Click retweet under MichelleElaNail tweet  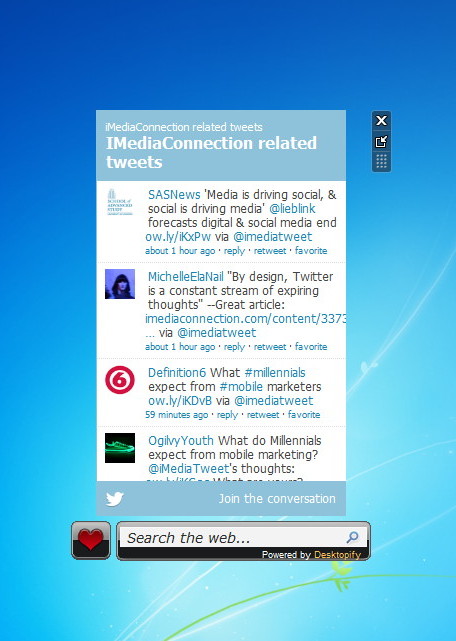tap(270, 347)
